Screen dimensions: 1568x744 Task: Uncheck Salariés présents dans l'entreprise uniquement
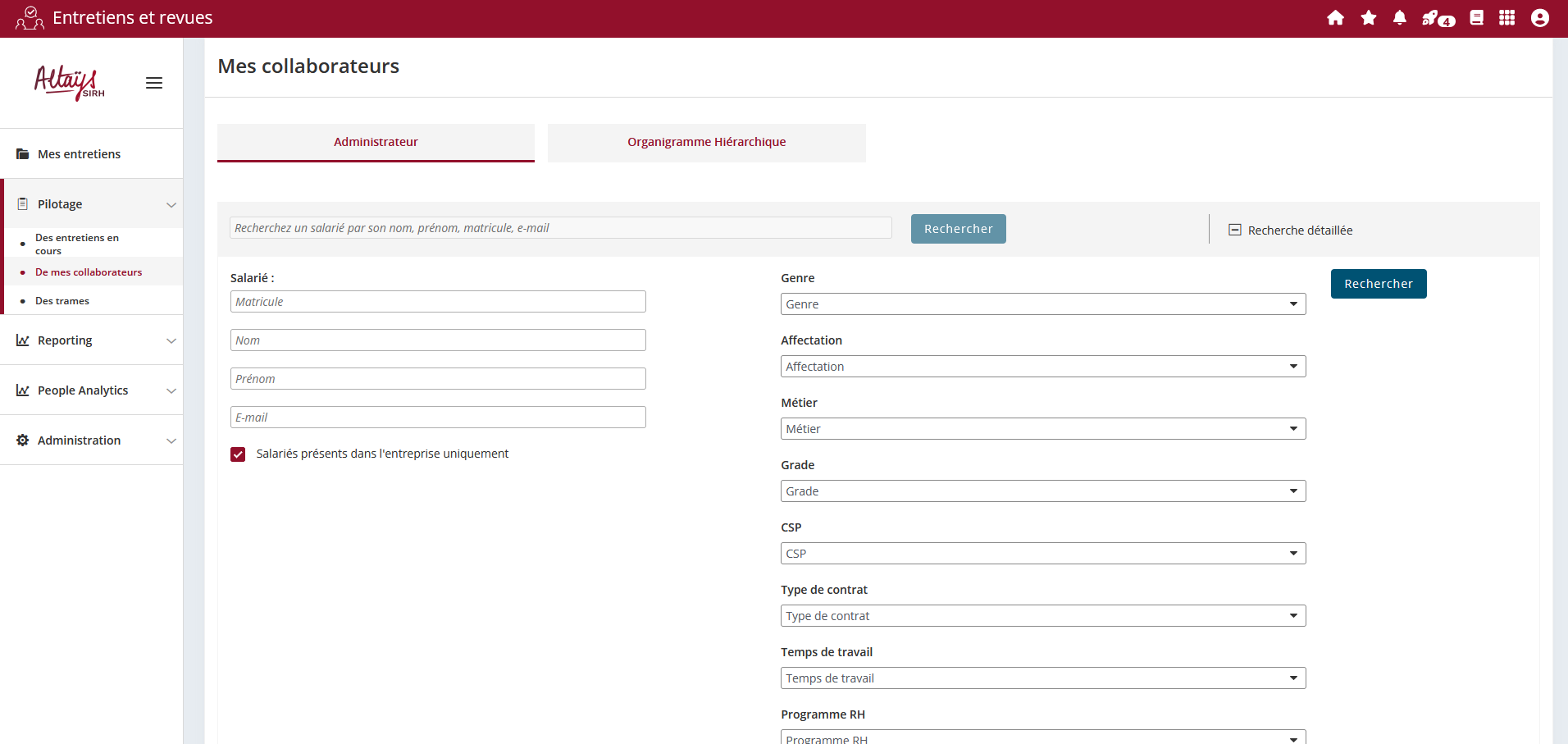tap(238, 454)
